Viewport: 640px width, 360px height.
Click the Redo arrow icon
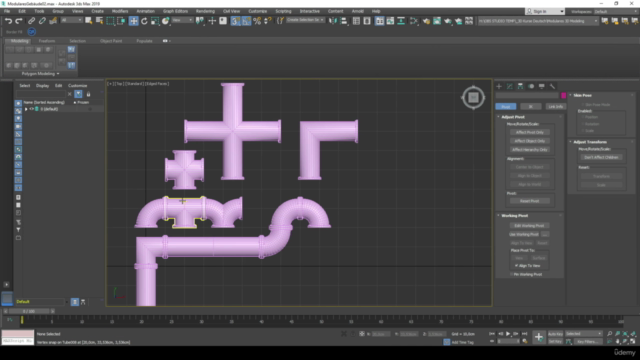point(19,21)
